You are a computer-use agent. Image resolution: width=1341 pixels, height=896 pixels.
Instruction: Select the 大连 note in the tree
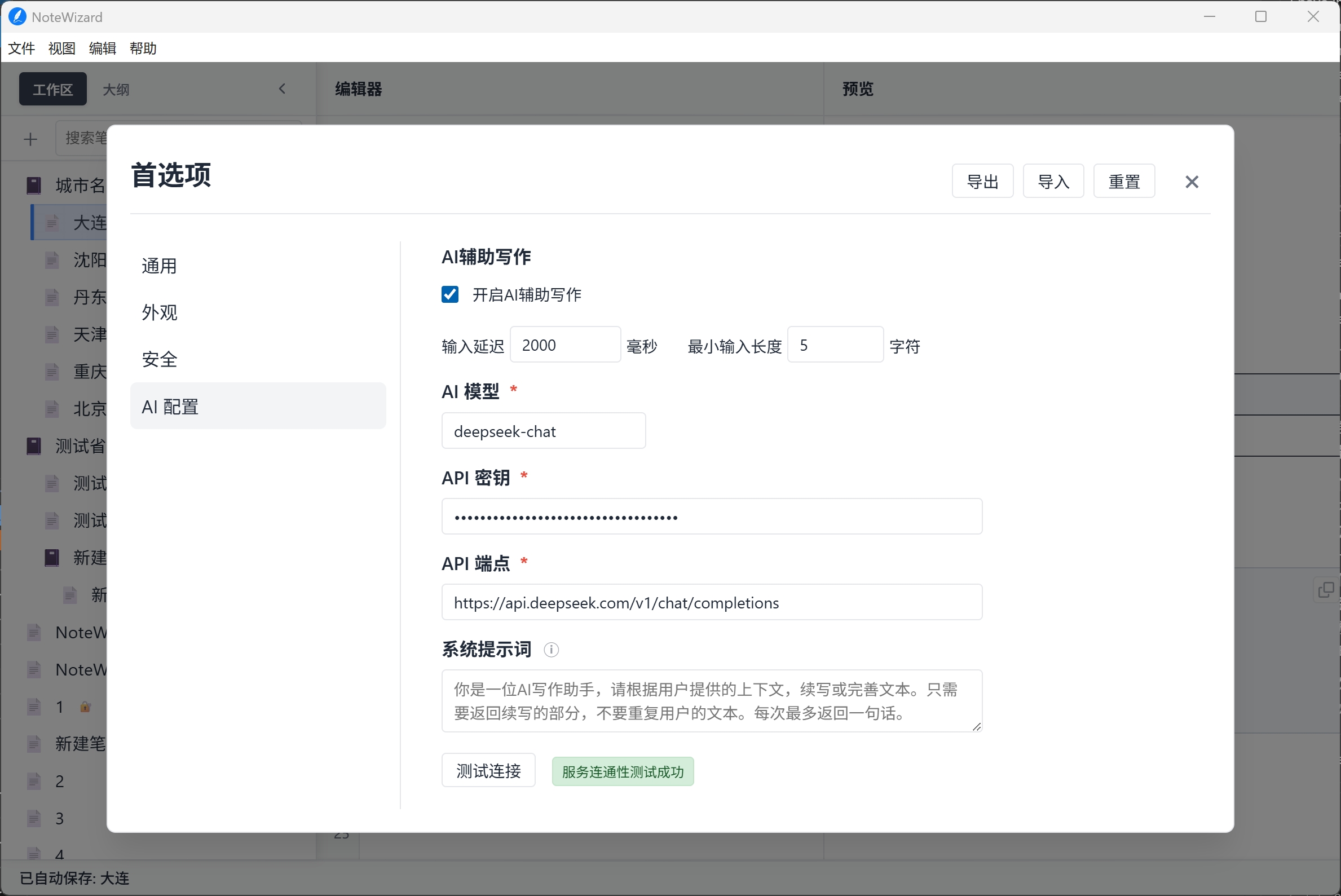(69, 222)
